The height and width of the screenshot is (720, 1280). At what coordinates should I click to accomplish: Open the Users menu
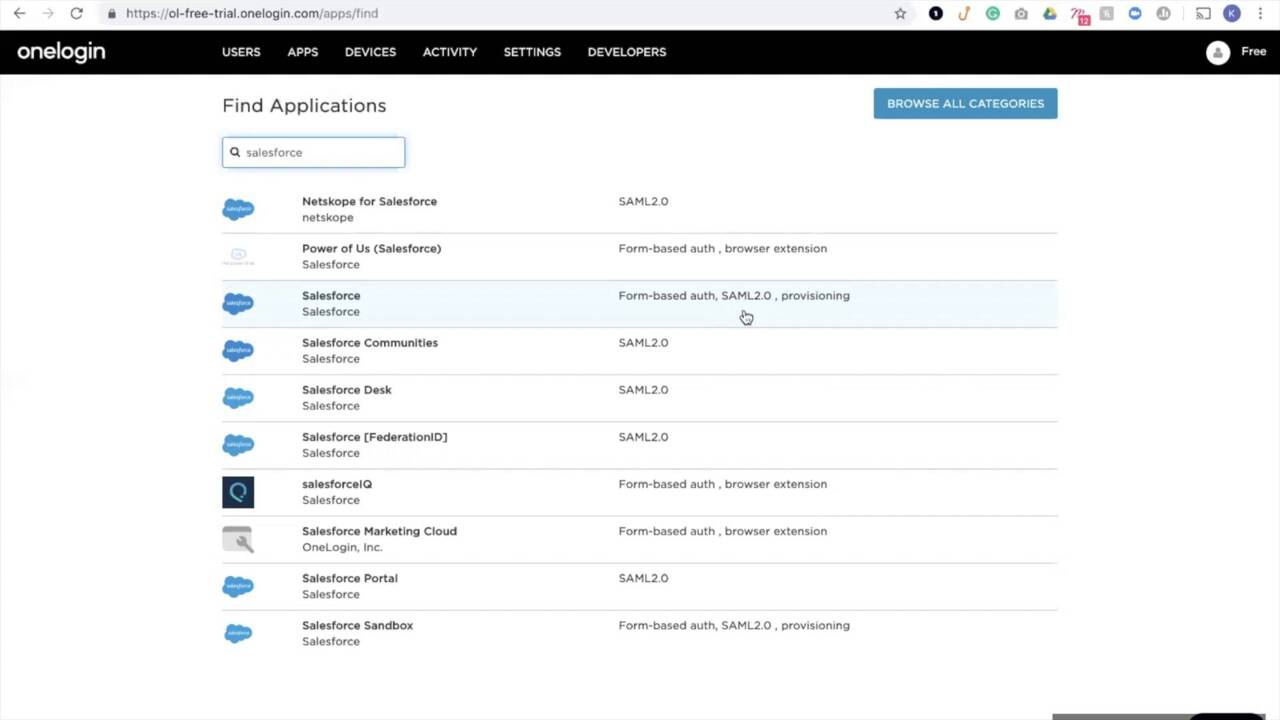point(241,52)
